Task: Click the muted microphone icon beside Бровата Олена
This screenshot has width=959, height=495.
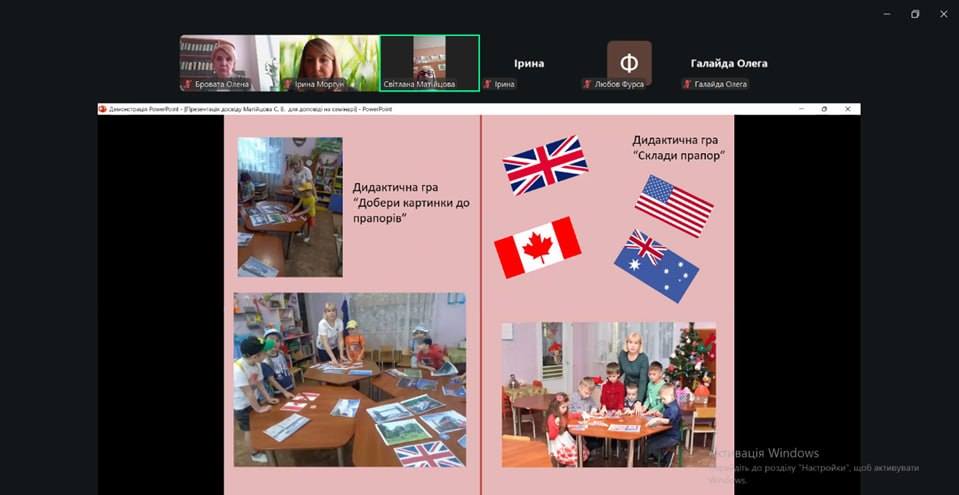Action: pos(188,84)
